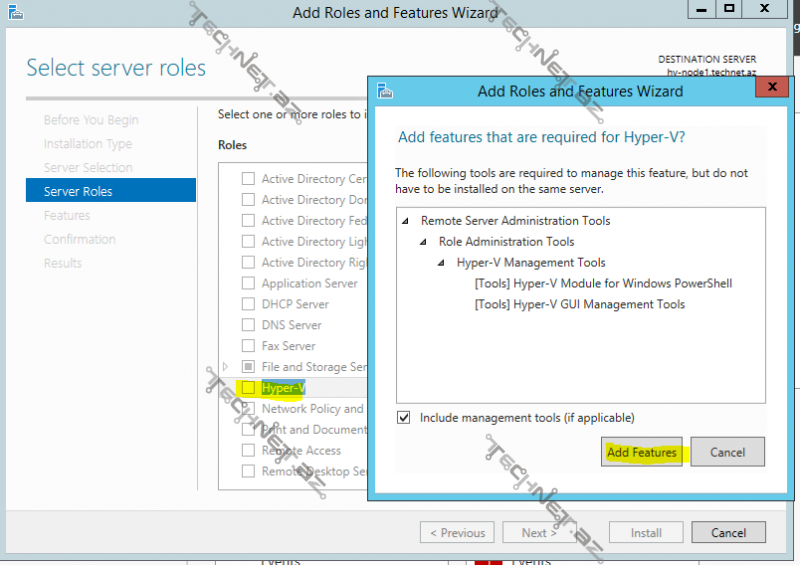Select the DHCP Server role label

[x=295, y=304]
